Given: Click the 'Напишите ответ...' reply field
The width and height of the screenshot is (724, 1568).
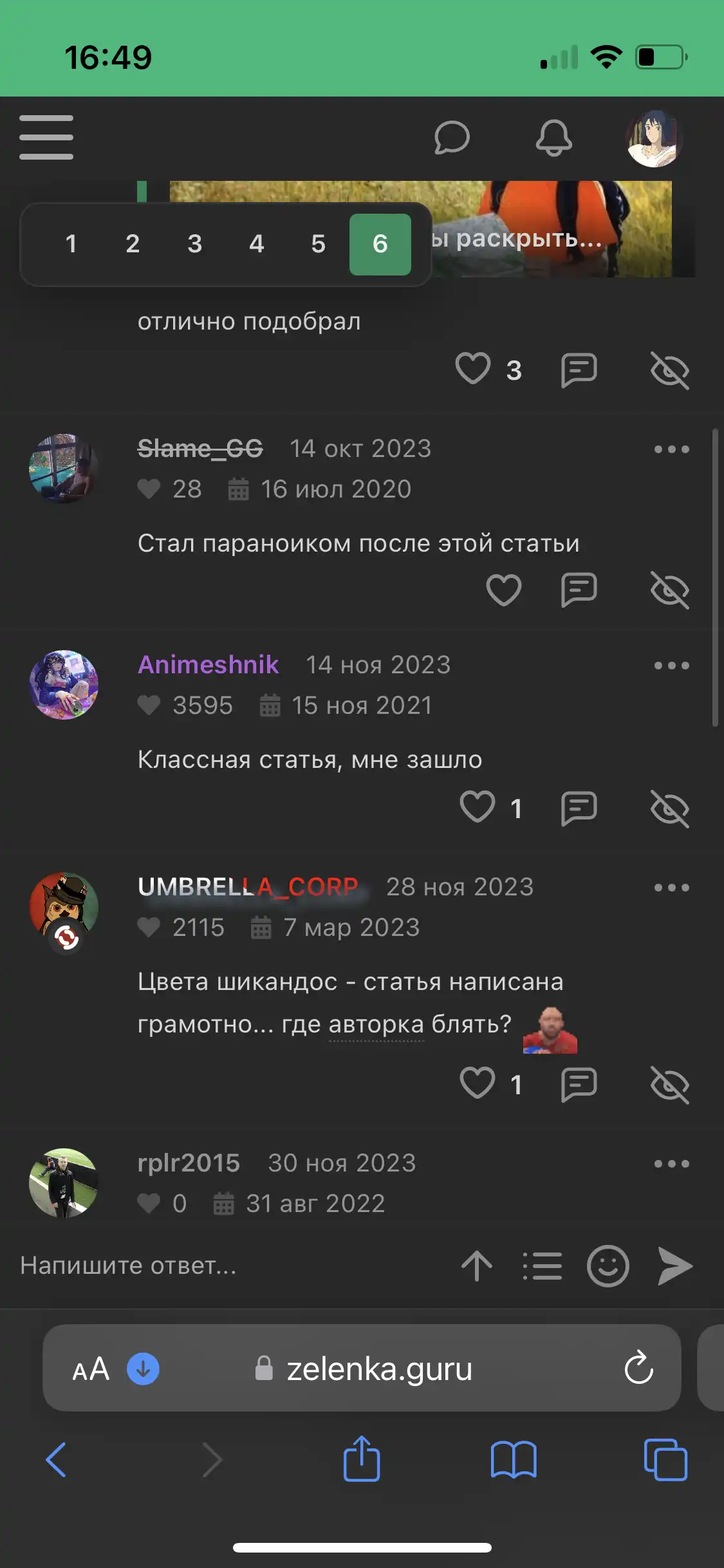Looking at the screenshot, I should point(232,1265).
